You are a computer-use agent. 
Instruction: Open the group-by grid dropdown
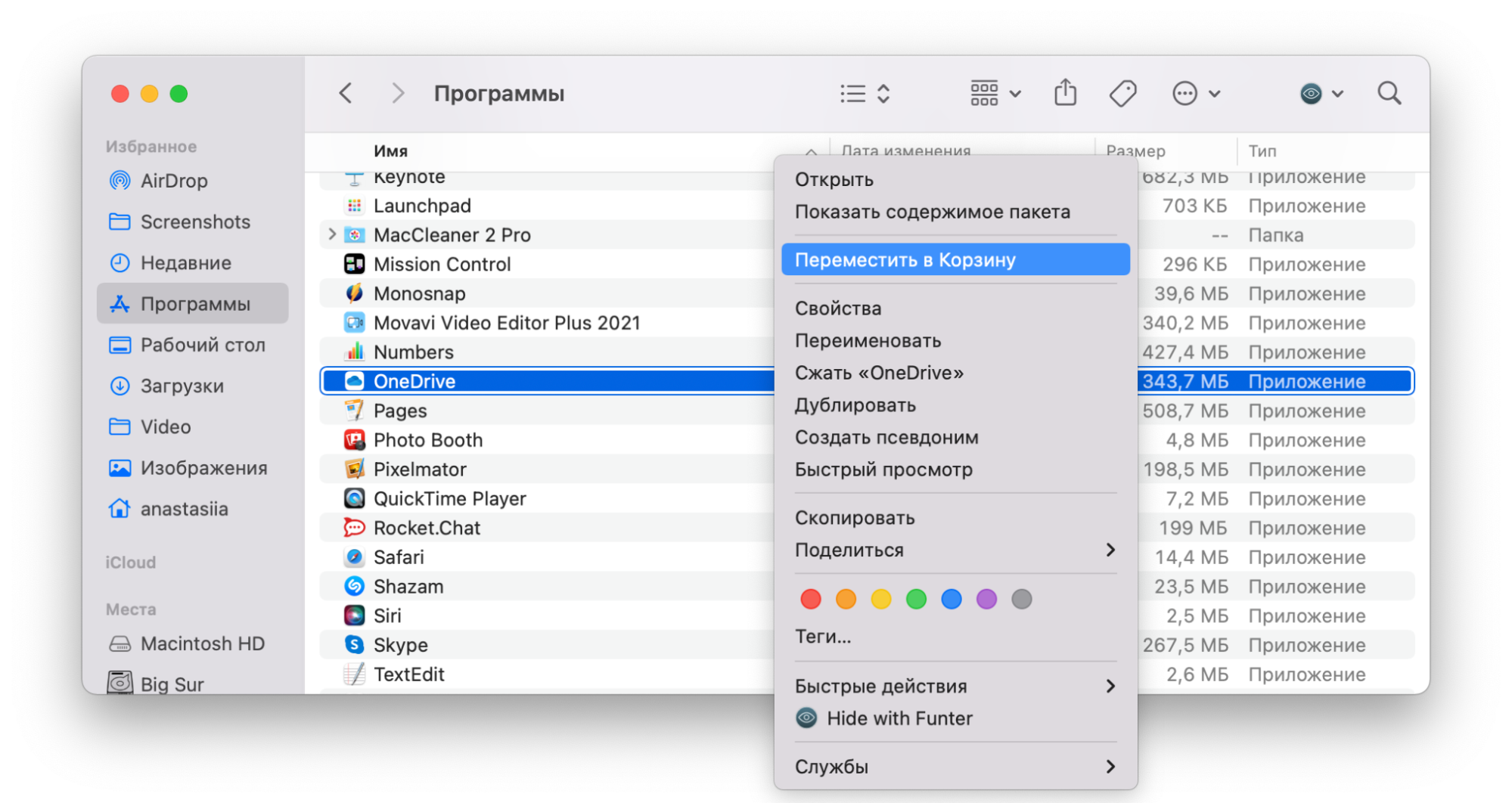995,94
